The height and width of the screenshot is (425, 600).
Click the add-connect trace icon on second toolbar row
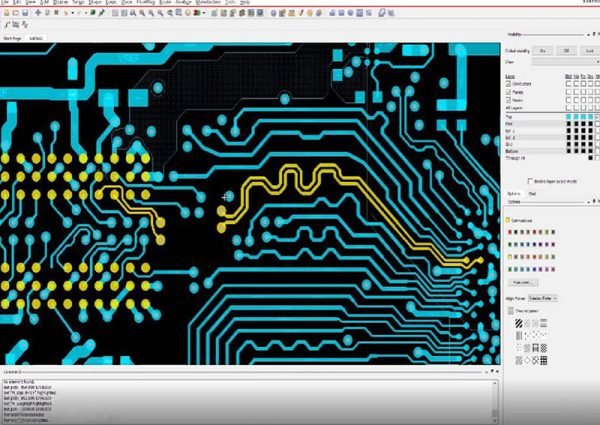(7, 24)
